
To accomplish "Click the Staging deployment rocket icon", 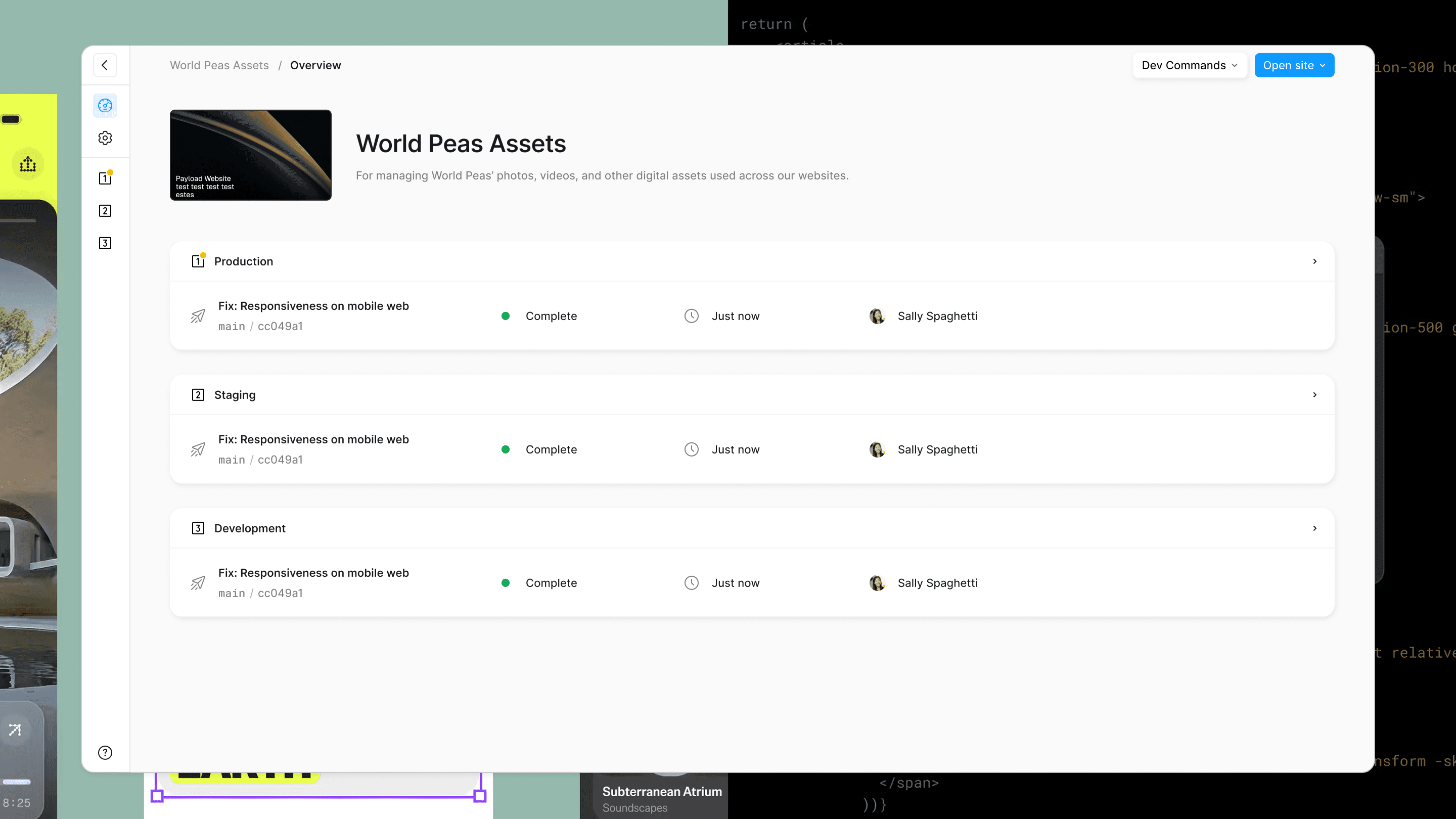I will [198, 449].
